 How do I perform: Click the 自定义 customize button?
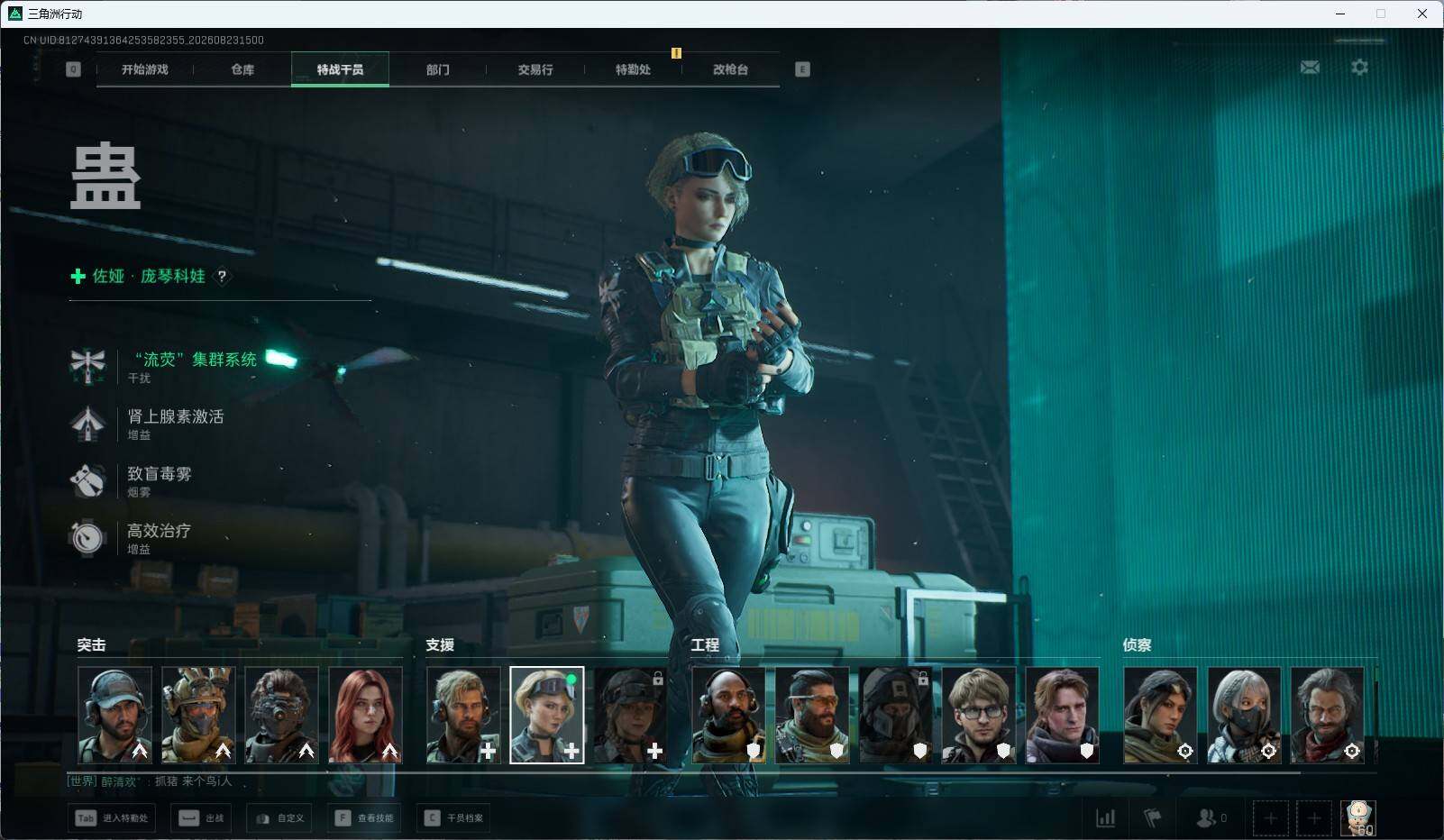pos(279,818)
